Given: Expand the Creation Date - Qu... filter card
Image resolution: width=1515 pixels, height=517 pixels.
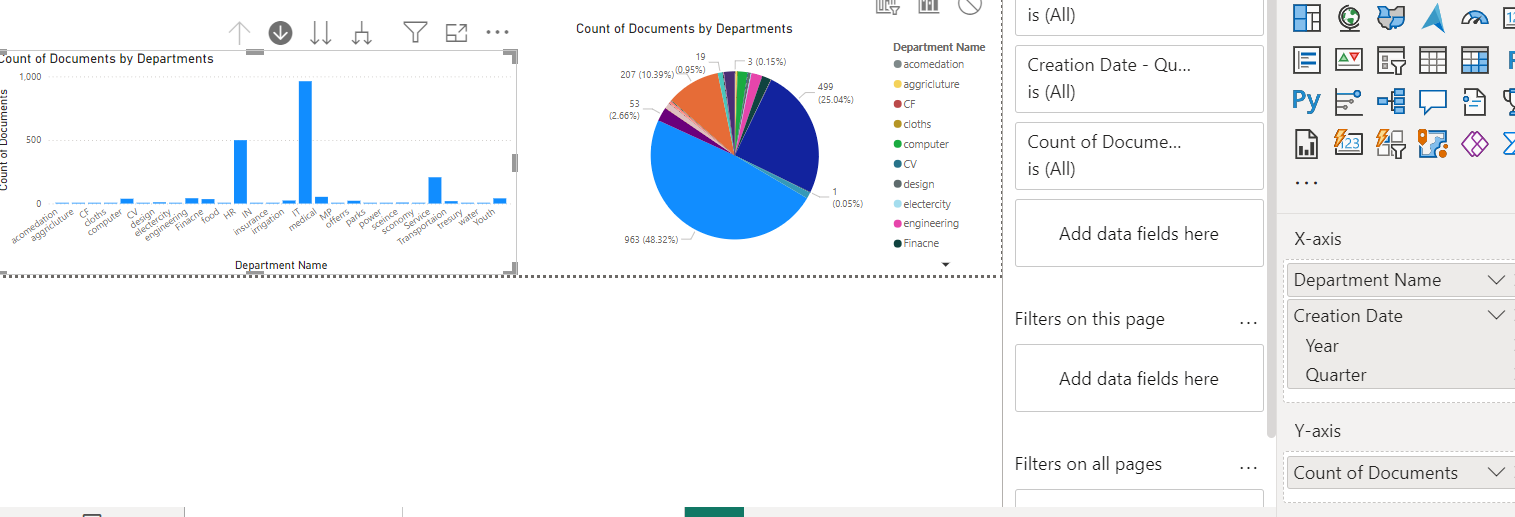Looking at the screenshot, I should coord(1139,78).
